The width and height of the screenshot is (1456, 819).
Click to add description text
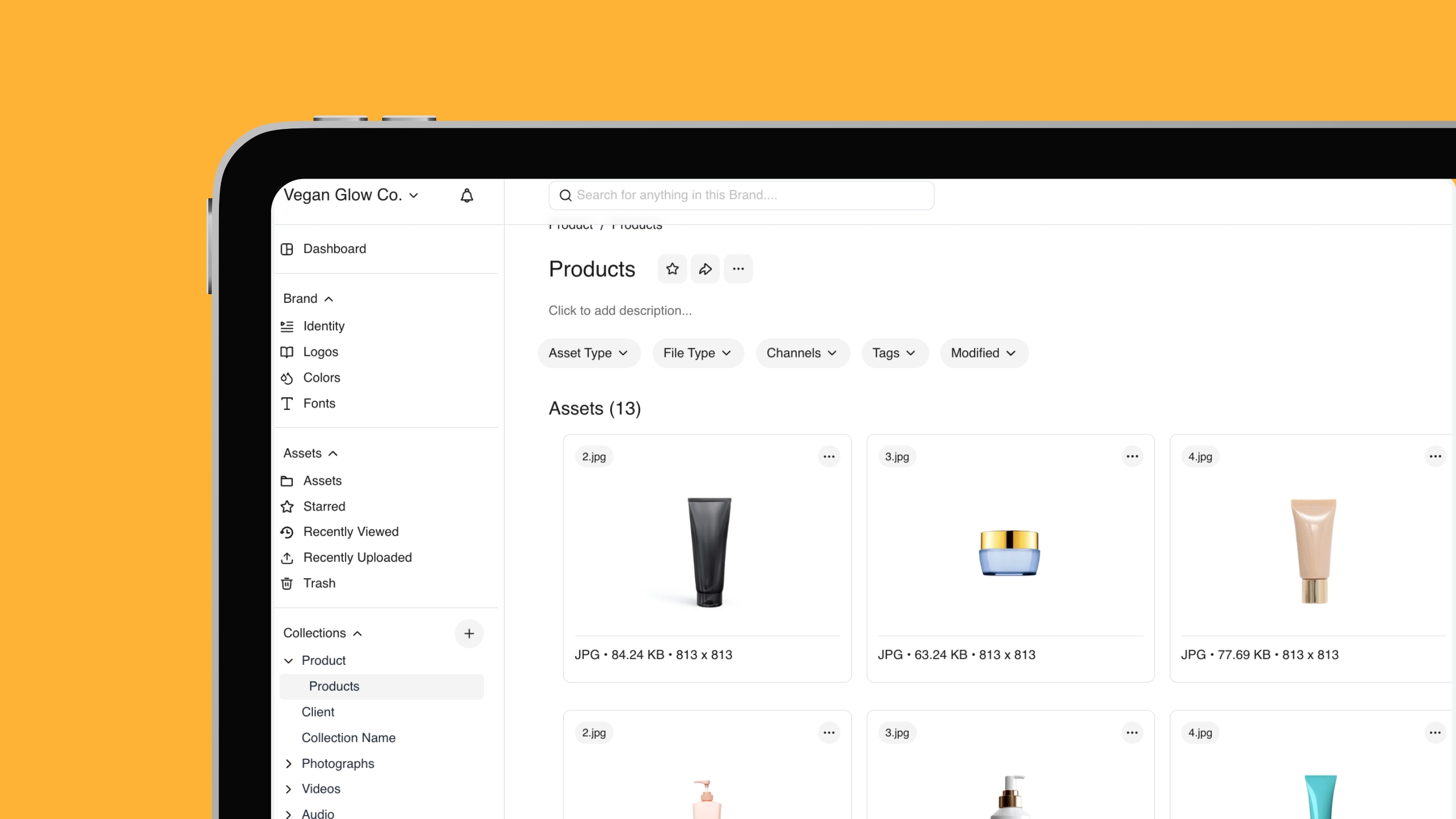click(x=620, y=311)
